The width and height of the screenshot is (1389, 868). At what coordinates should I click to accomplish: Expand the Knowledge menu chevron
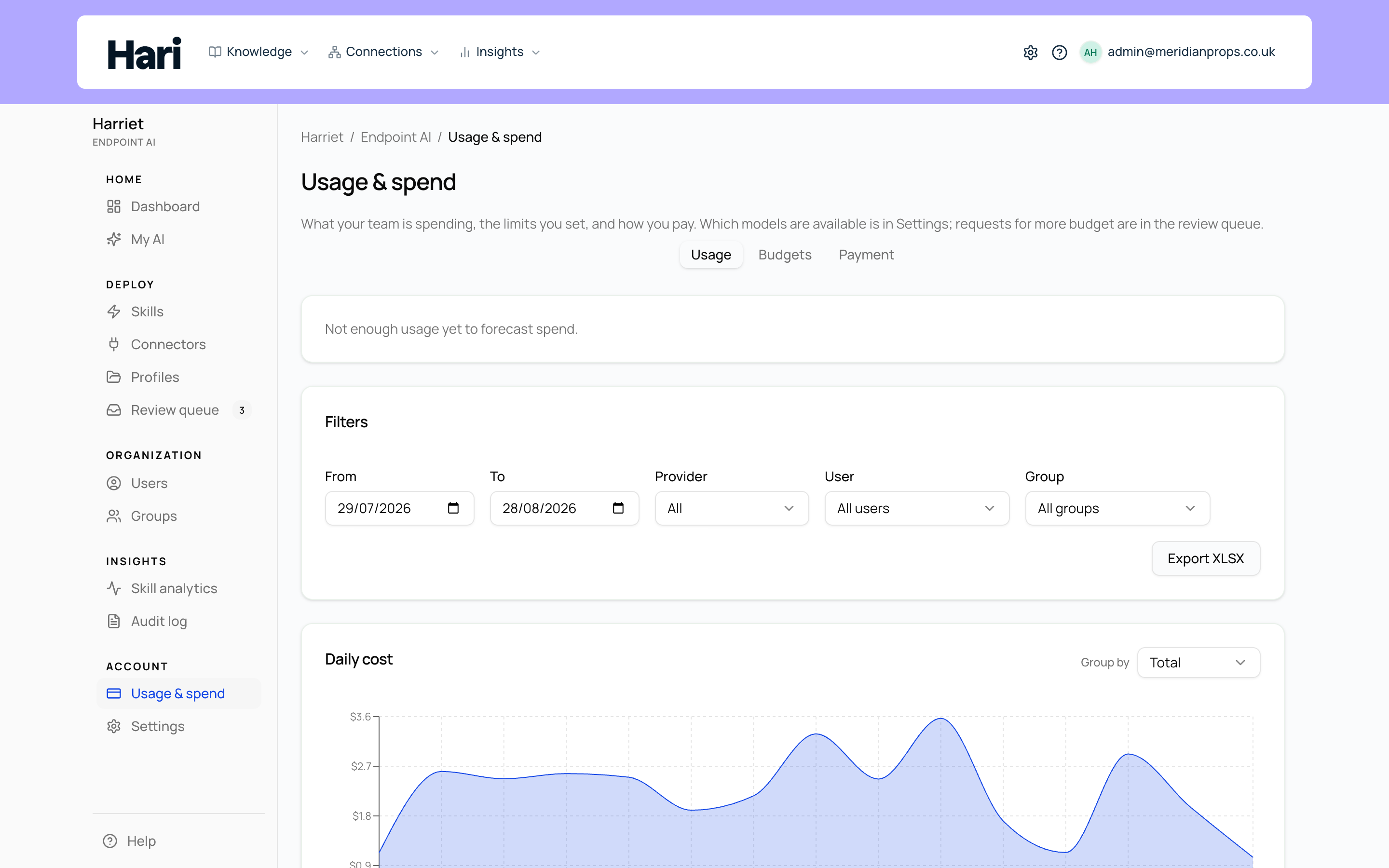pyautogui.click(x=304, y=53)
